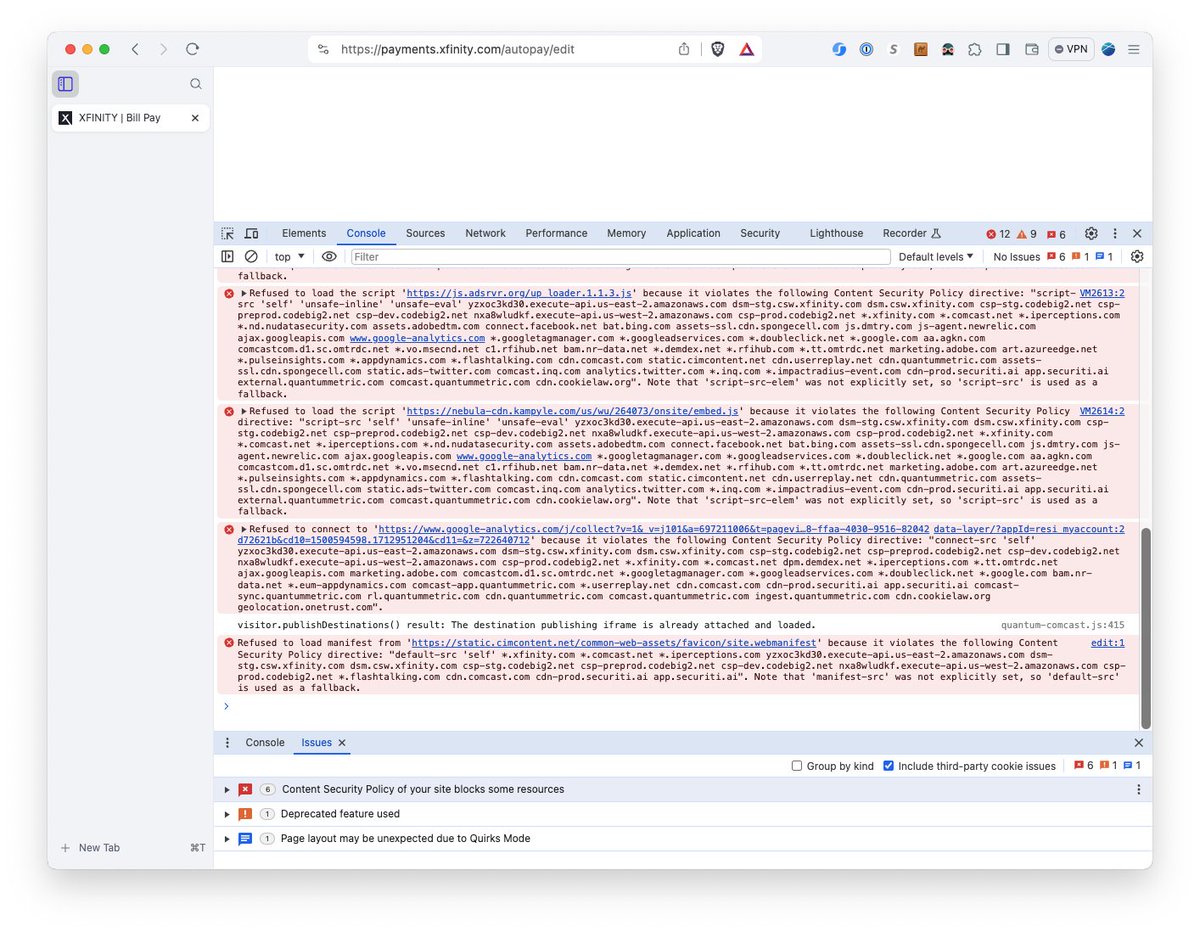The image size is (1200, 932).
Task: Clear the console with the ban icon
Action: [251, 257]
